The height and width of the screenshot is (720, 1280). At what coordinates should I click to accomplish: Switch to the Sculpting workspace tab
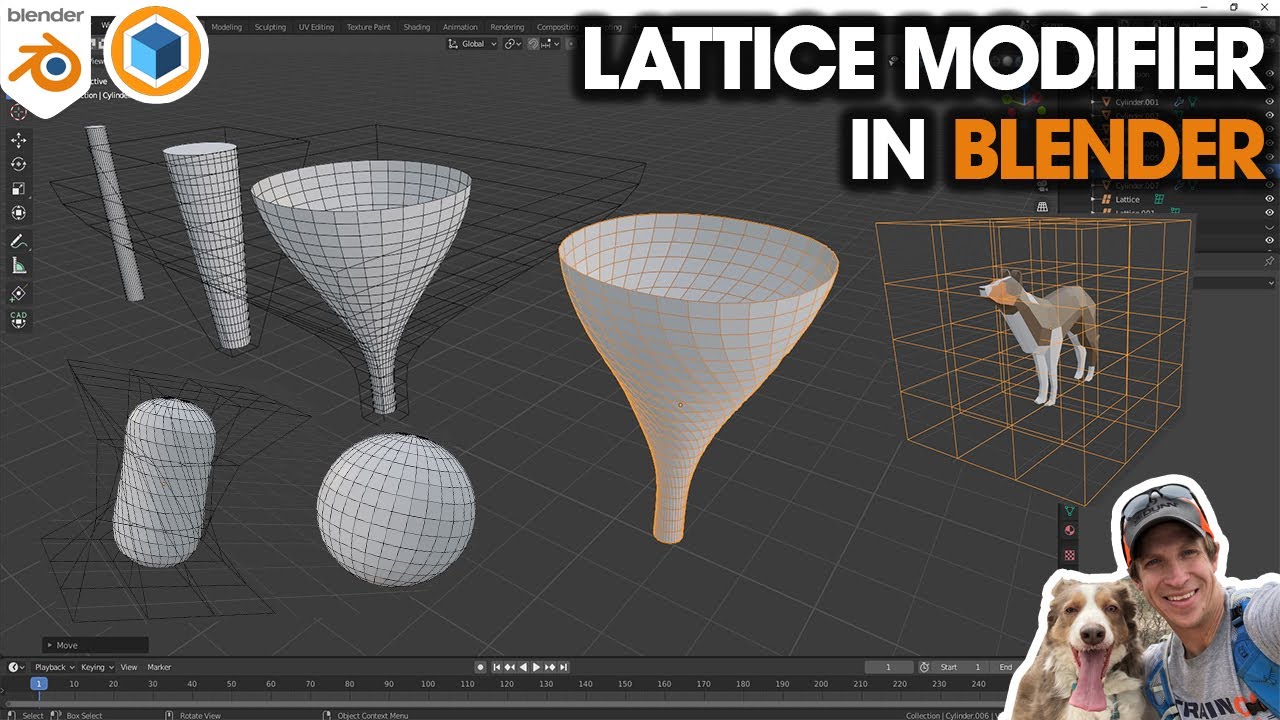tap(270, 27)
